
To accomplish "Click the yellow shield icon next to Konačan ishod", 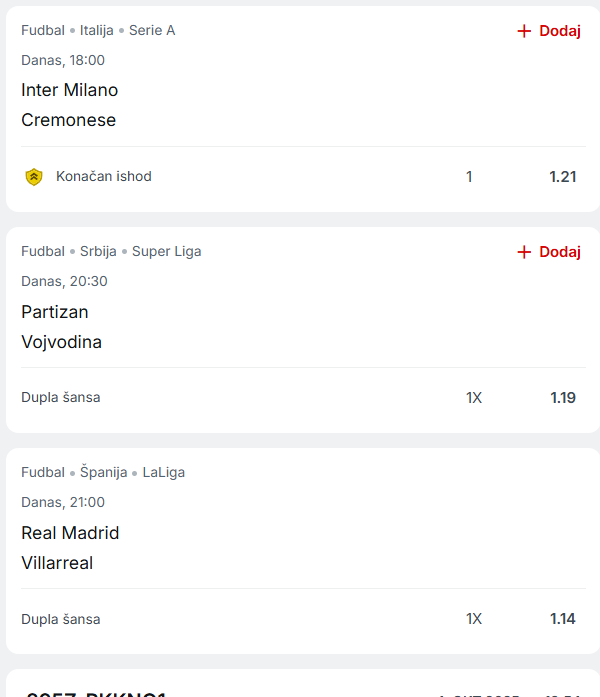I will click(34, 177).
